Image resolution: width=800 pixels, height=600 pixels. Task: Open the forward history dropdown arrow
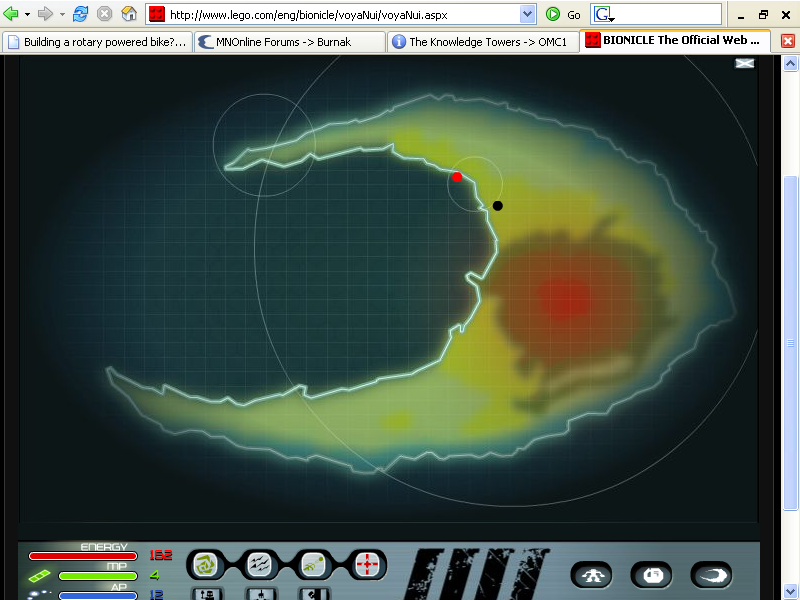(x=62, y=14)
